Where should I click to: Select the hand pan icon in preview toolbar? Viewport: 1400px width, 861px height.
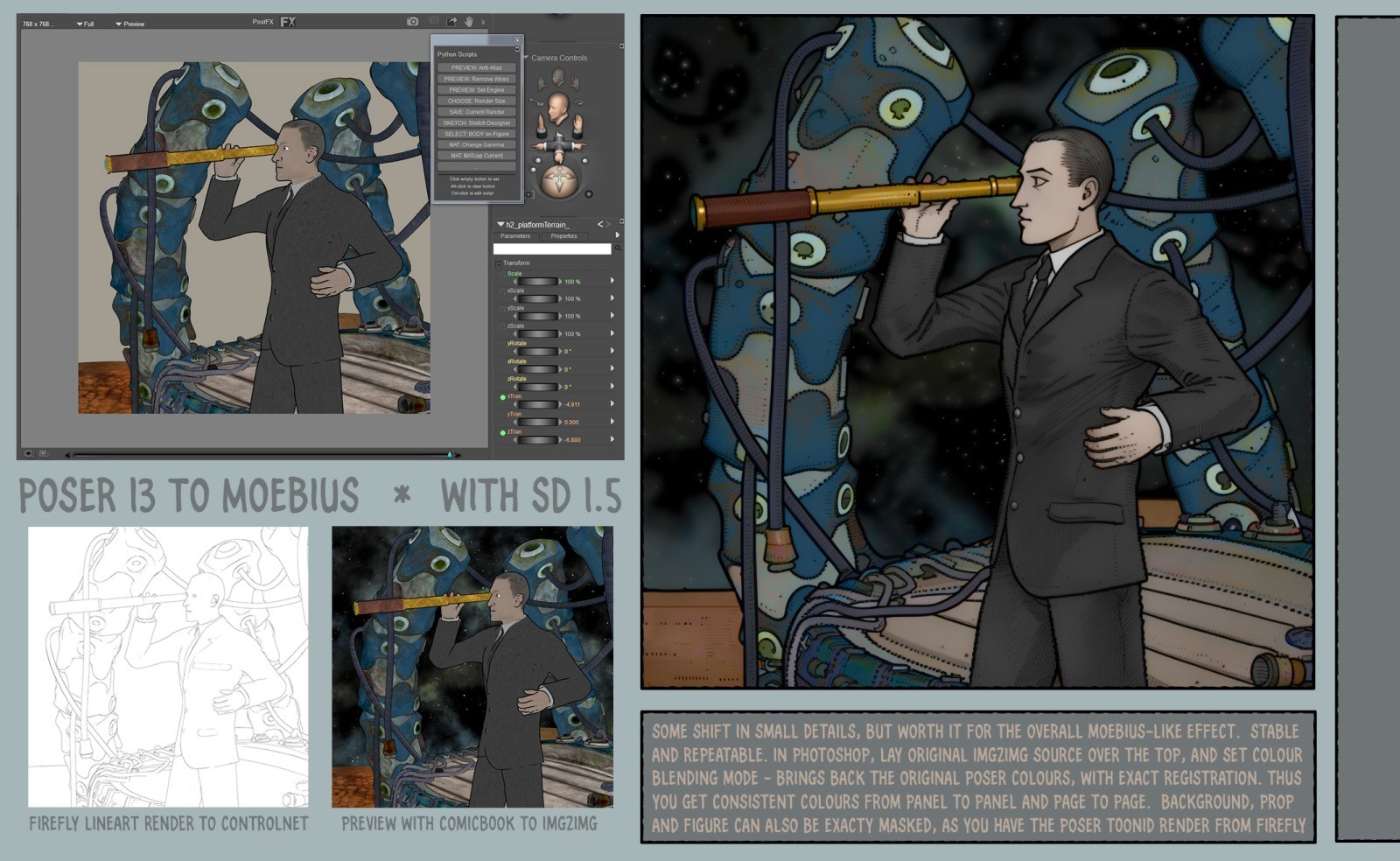[469, 21]
